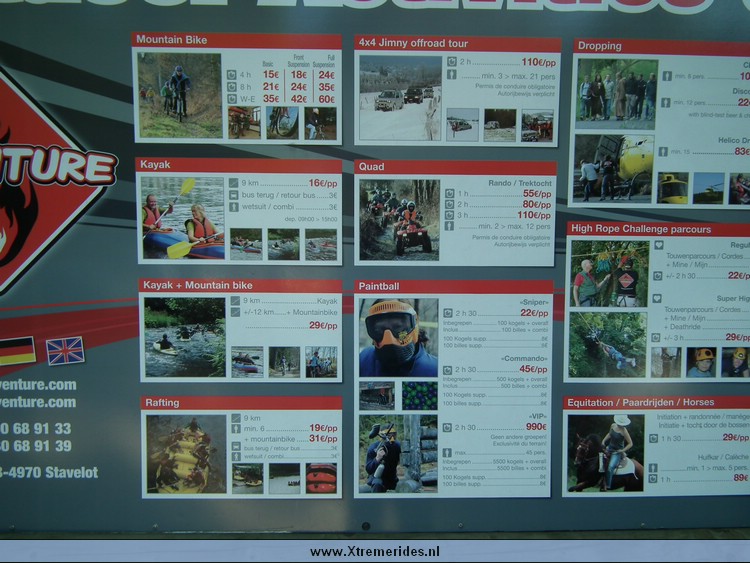Click the clock icon beside High Rope +/- 2 h 30

click(658, 276)
